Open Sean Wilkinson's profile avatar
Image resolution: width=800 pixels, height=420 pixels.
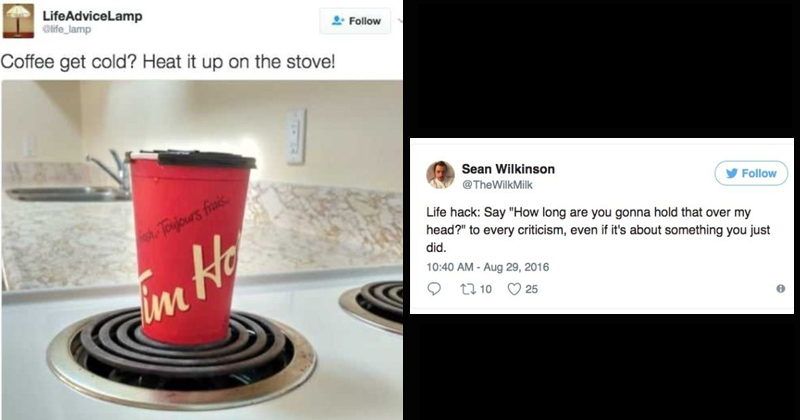440,175
